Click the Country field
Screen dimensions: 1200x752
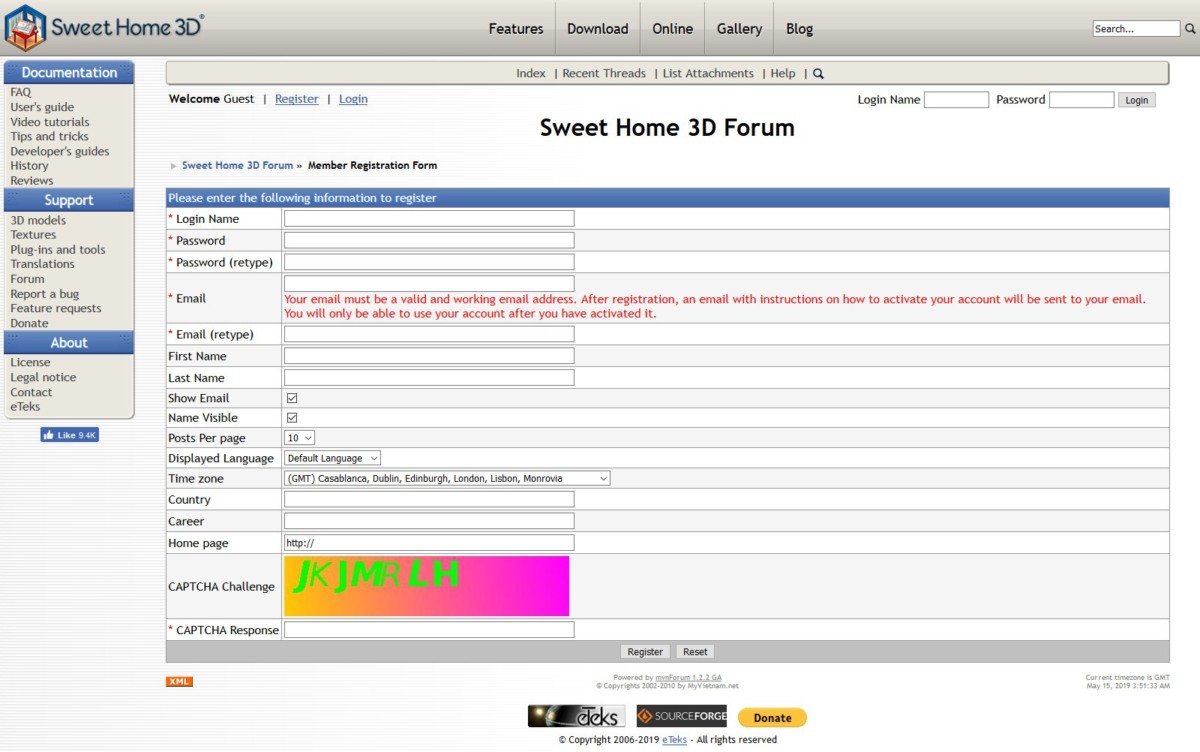click(429, 500)
